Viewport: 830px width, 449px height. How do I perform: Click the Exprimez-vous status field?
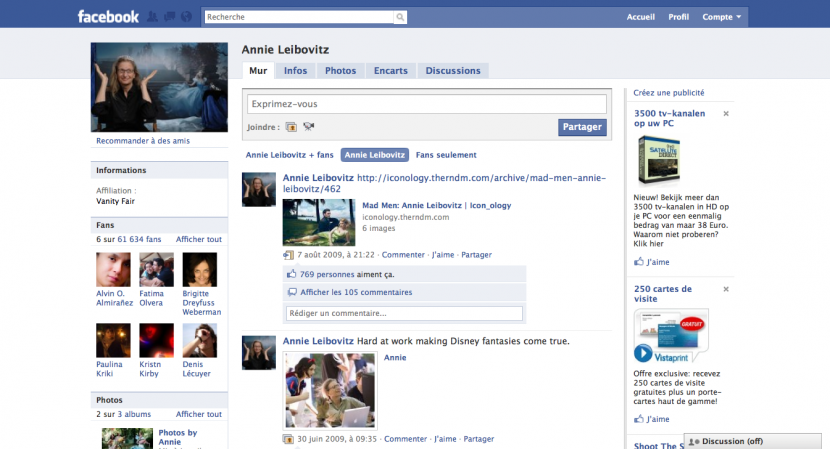coord(427,104)
